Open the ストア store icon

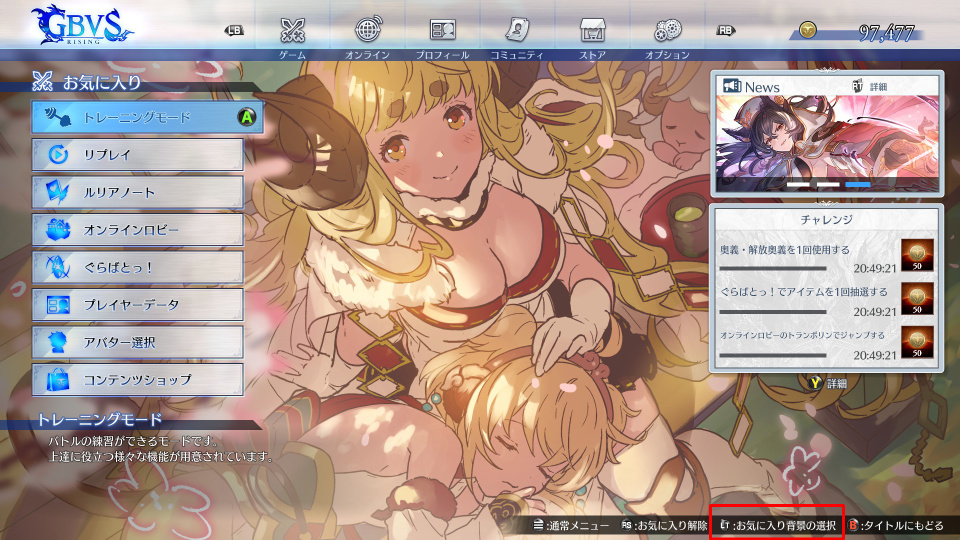click(593, 30)
